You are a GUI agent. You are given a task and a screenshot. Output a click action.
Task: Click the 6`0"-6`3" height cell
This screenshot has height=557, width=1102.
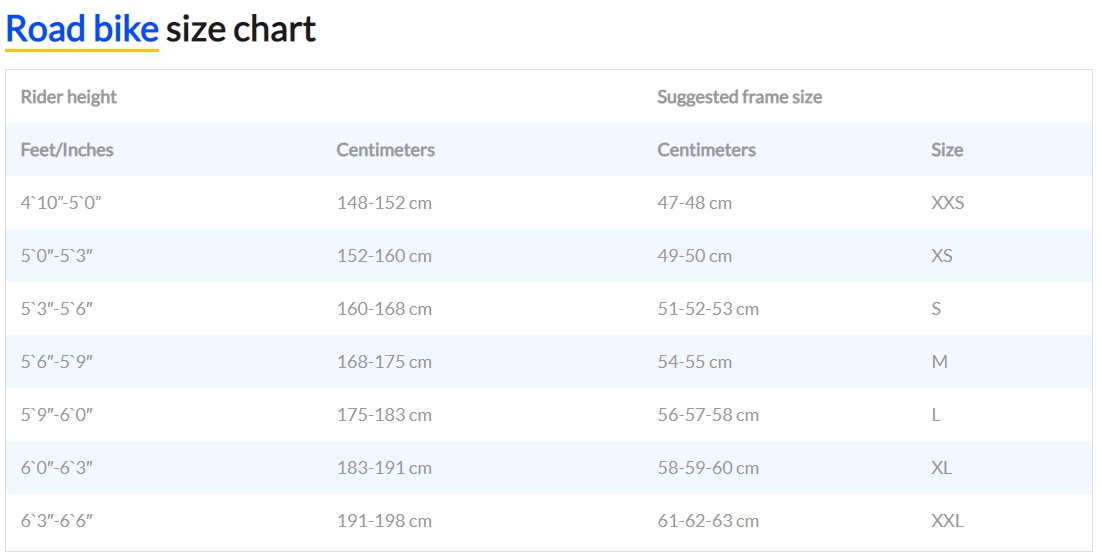point(57,468)
